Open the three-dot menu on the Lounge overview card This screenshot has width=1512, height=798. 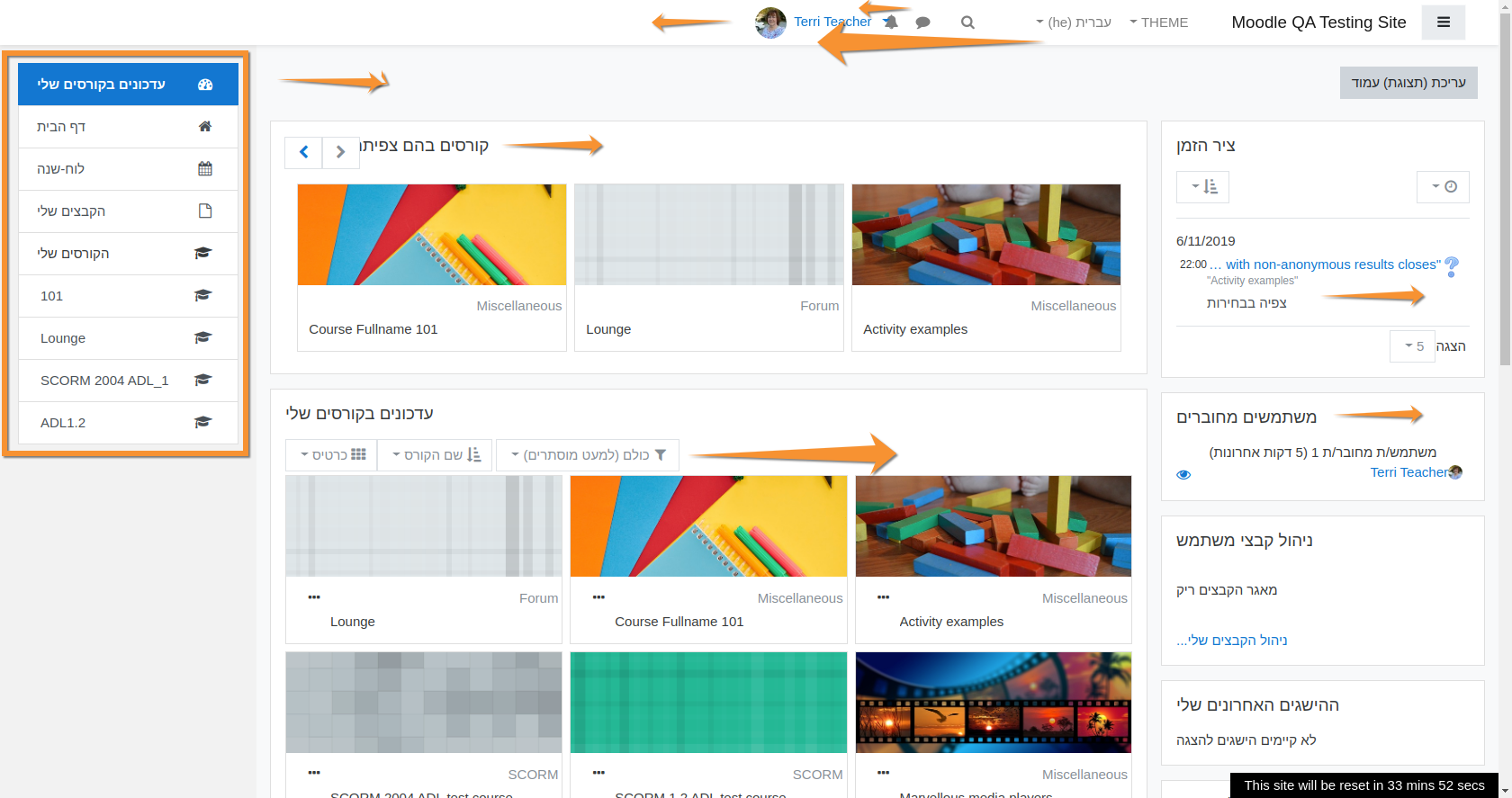[314, 596]
